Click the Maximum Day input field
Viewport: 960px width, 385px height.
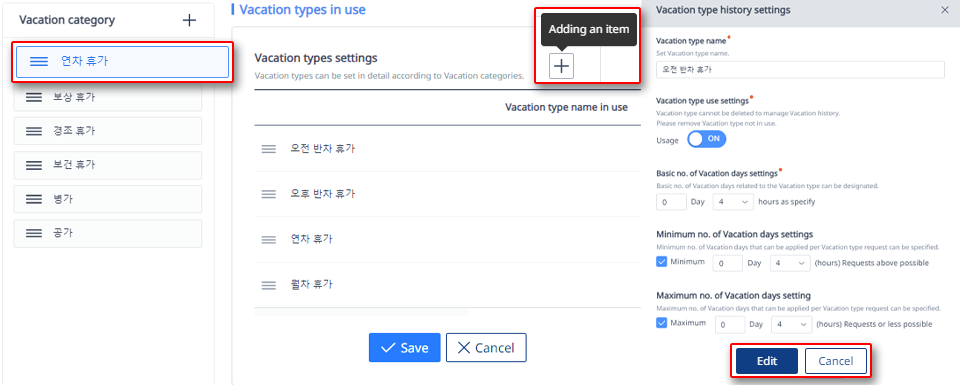tap(729, 324)
